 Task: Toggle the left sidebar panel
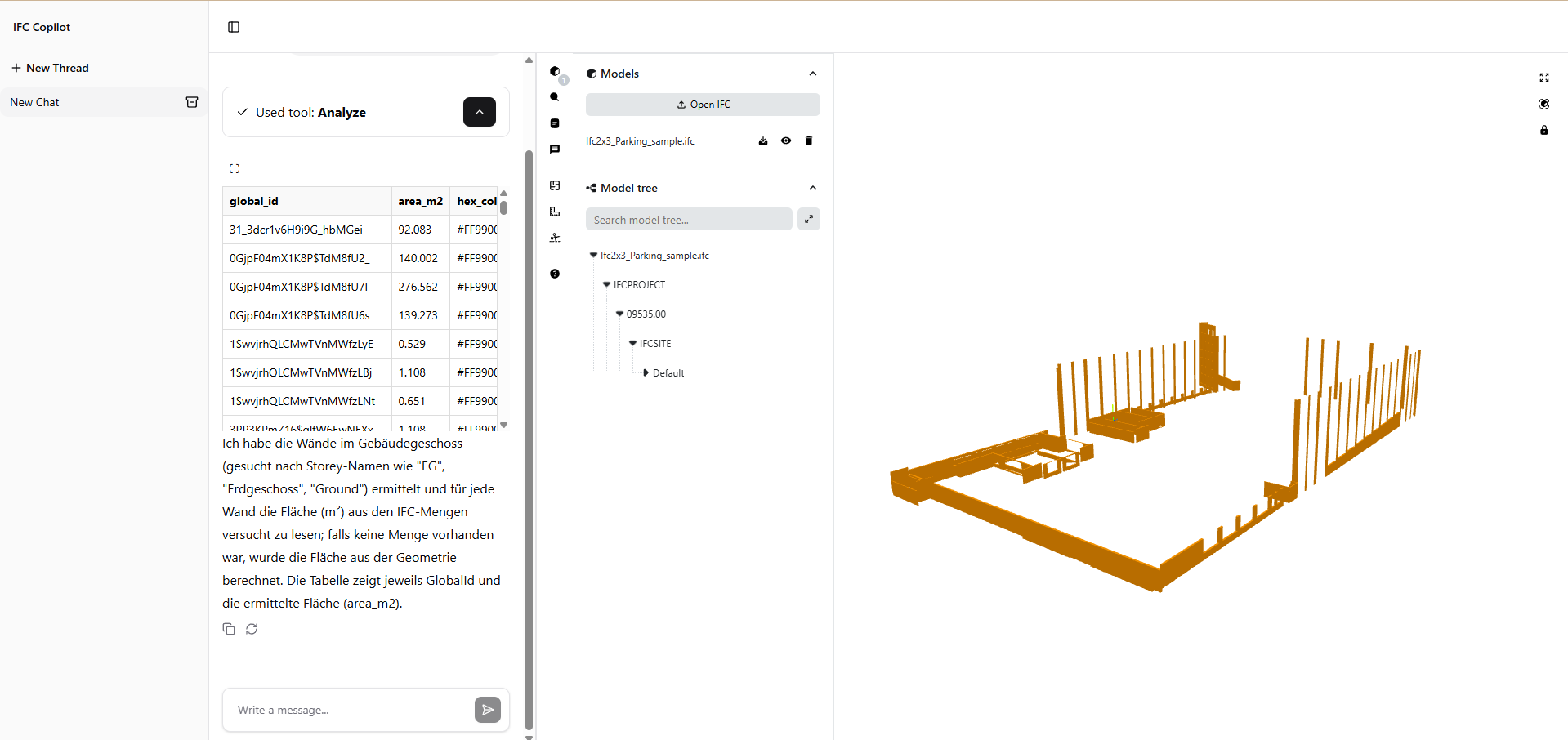tap(234, 27)
